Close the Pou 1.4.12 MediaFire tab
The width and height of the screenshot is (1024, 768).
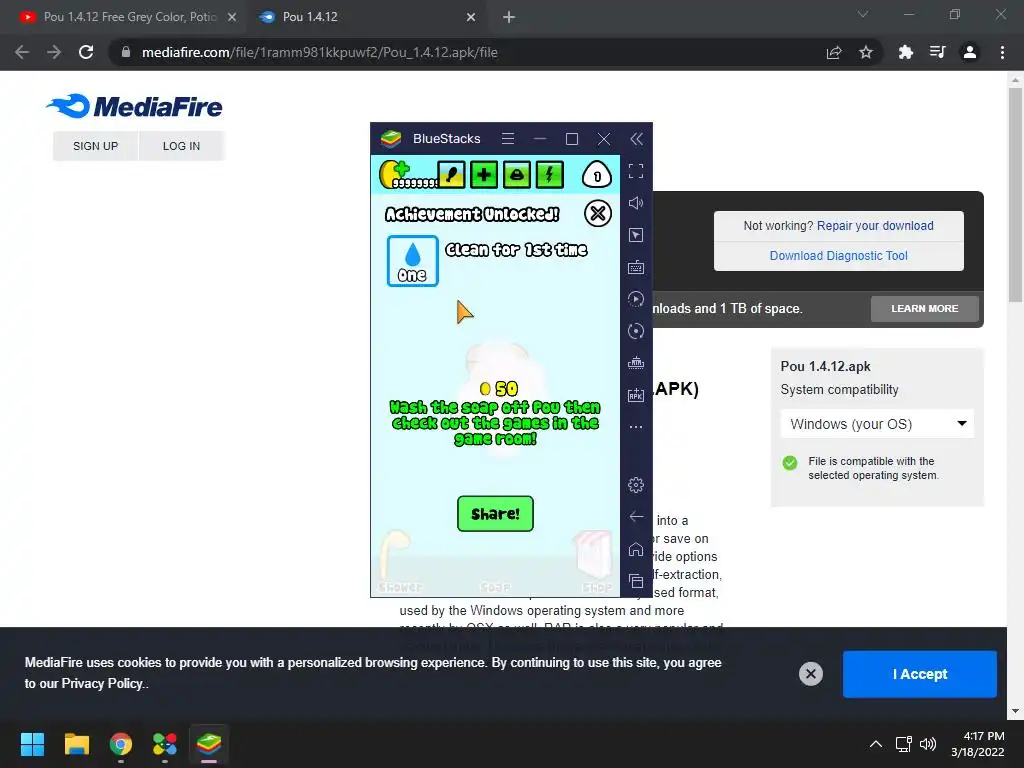(471, 17)
